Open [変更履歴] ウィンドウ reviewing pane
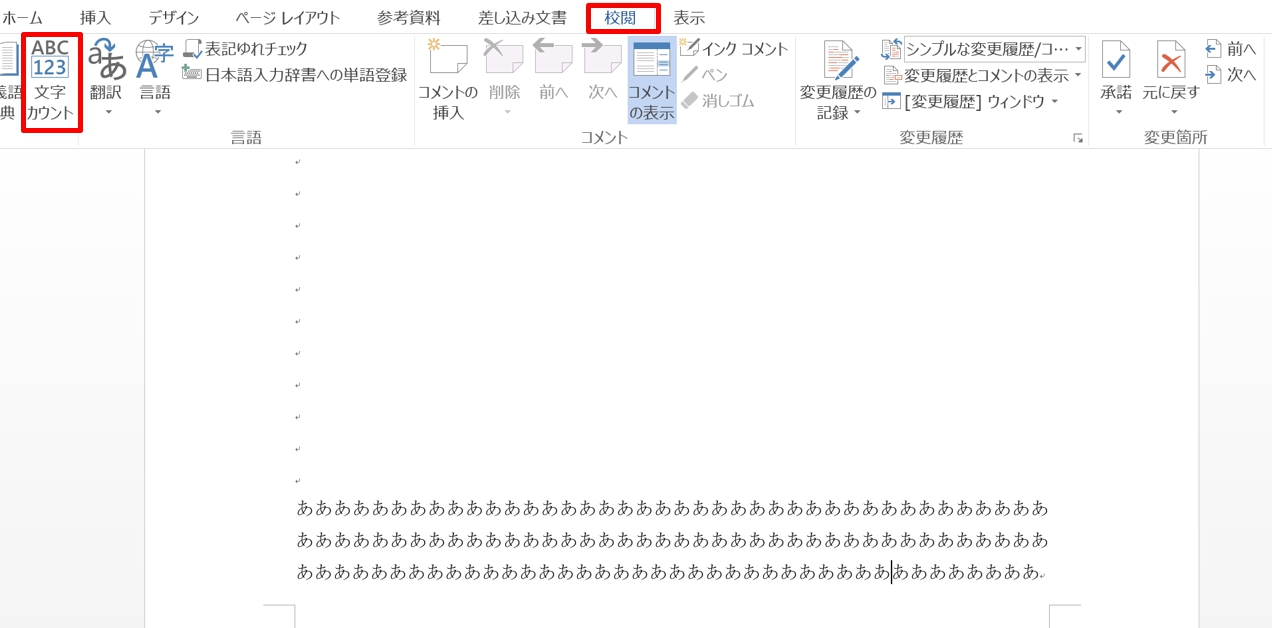This screenshot has width=1272, height=628. pos(970,101)
